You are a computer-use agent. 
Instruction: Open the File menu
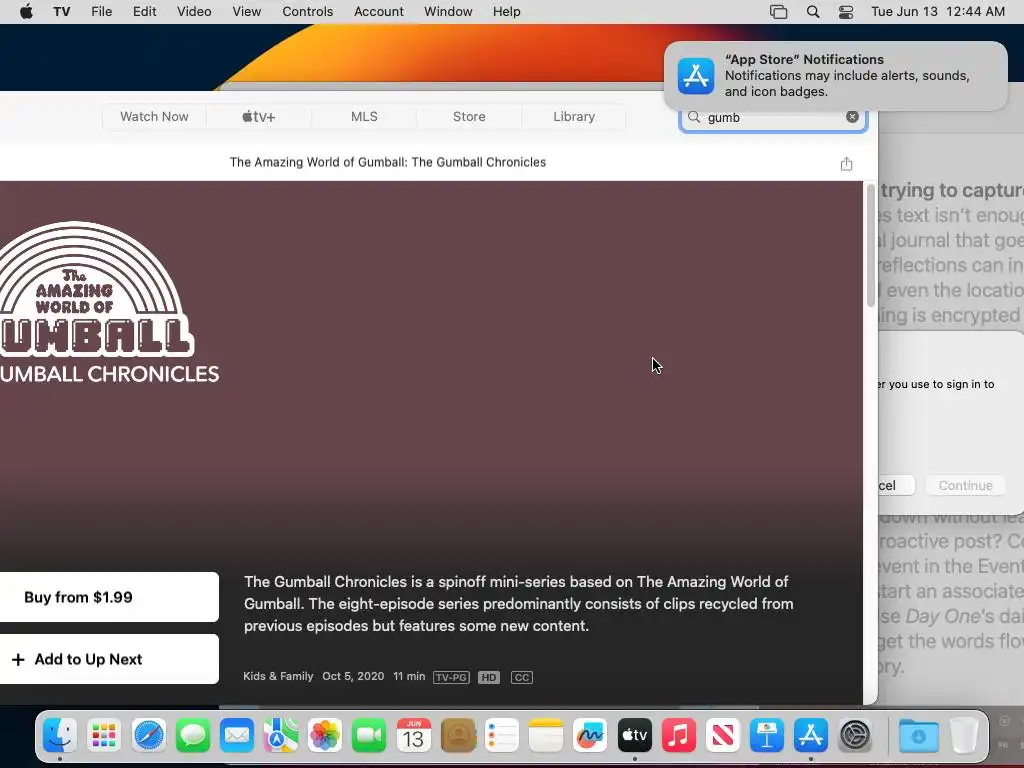(x=101, y=12)
